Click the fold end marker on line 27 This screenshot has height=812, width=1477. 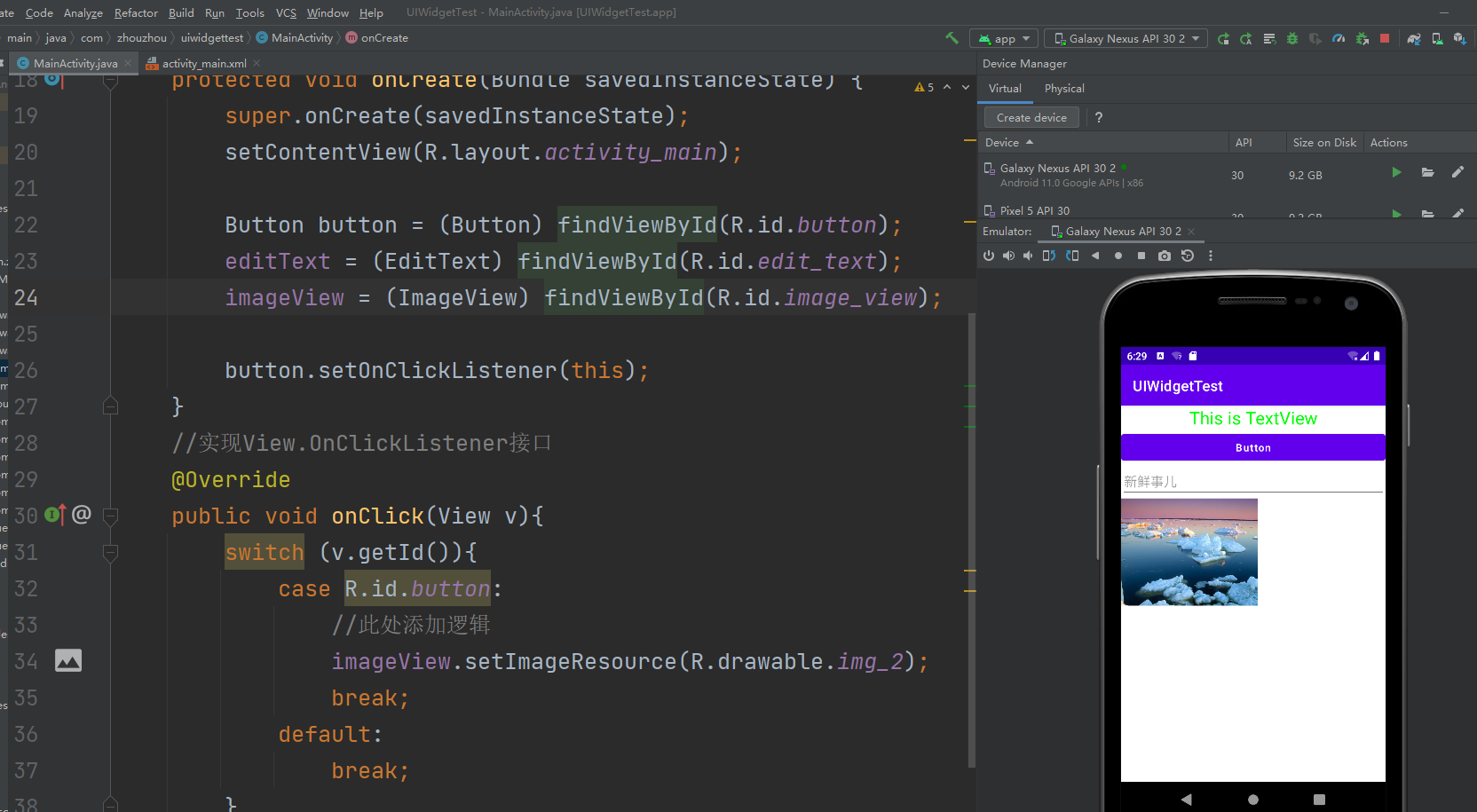pos(111,406)
